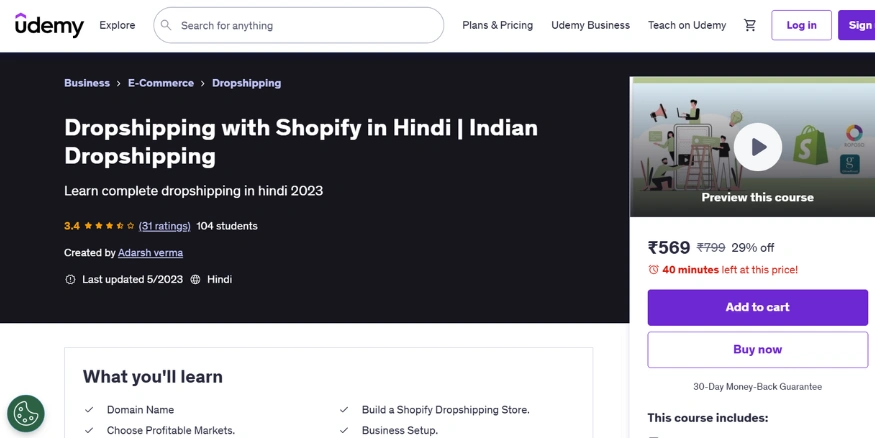Click the checkmark beside Business Setup

pos(344,431)
